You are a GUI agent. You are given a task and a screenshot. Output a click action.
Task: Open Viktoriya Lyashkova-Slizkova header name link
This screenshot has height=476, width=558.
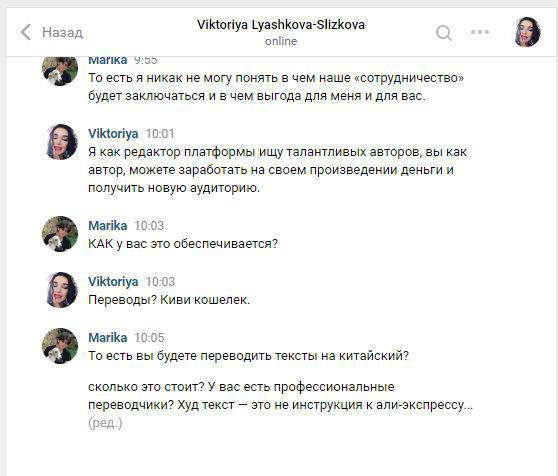281,25
